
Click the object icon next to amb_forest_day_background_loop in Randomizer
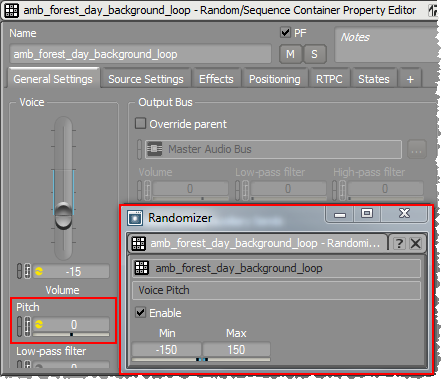pyautogui.click(x=141, y=268)
